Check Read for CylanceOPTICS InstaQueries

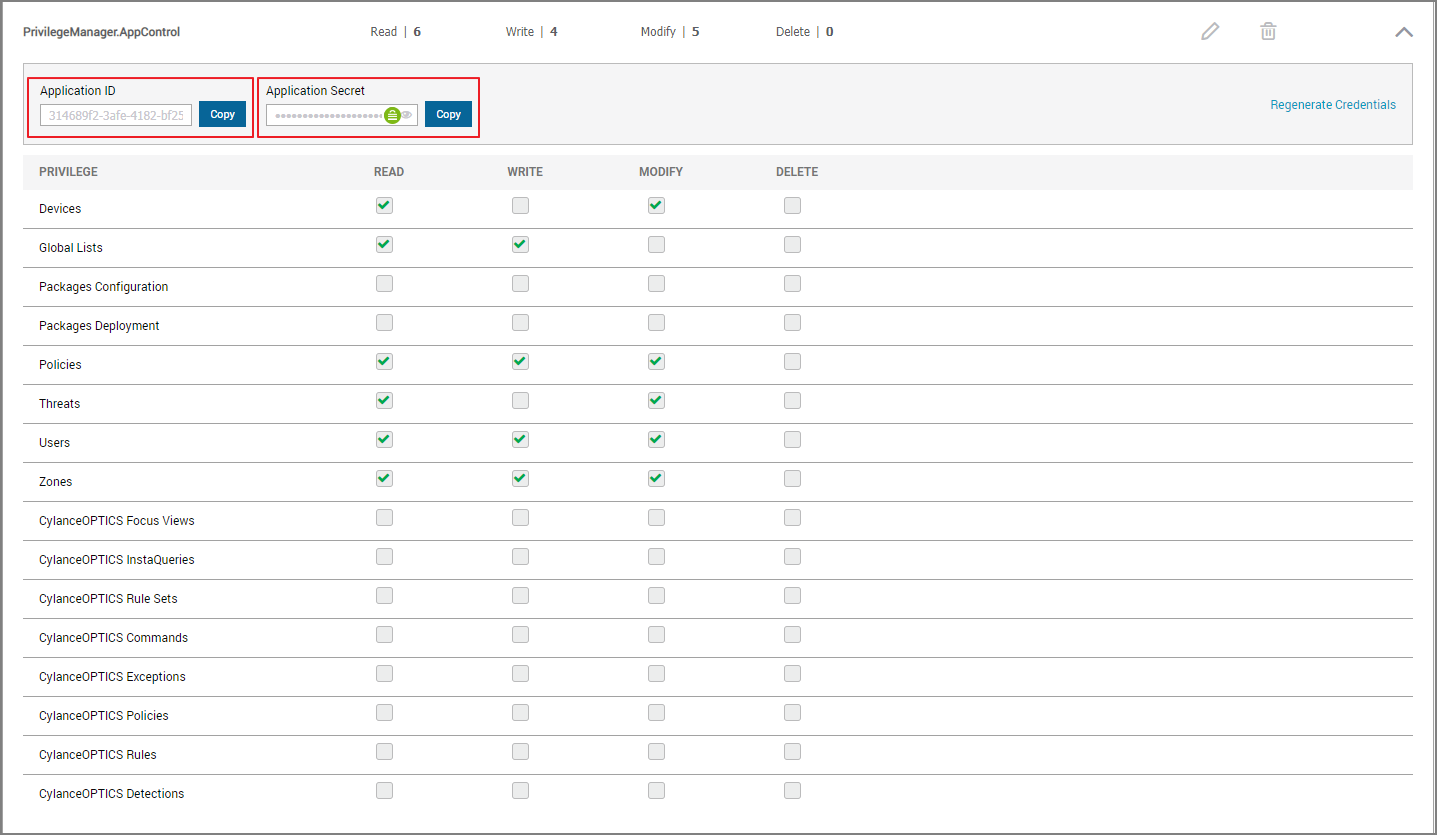coord(384,557)
